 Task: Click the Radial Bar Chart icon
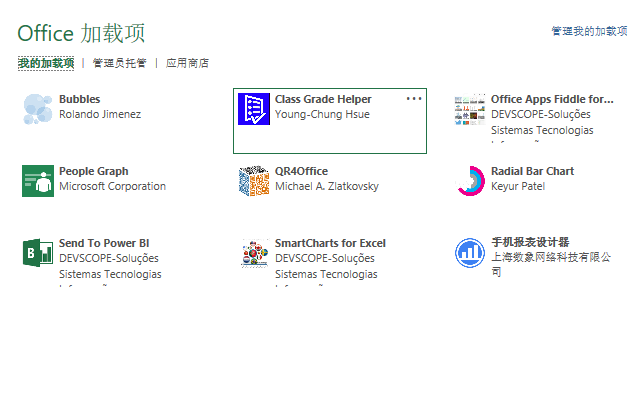click(470, 181)
